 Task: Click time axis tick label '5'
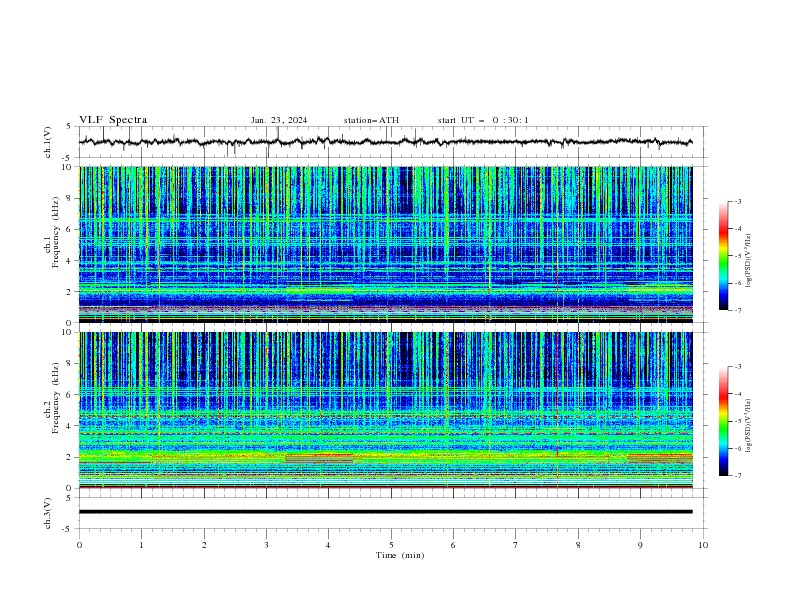point(390,545)
